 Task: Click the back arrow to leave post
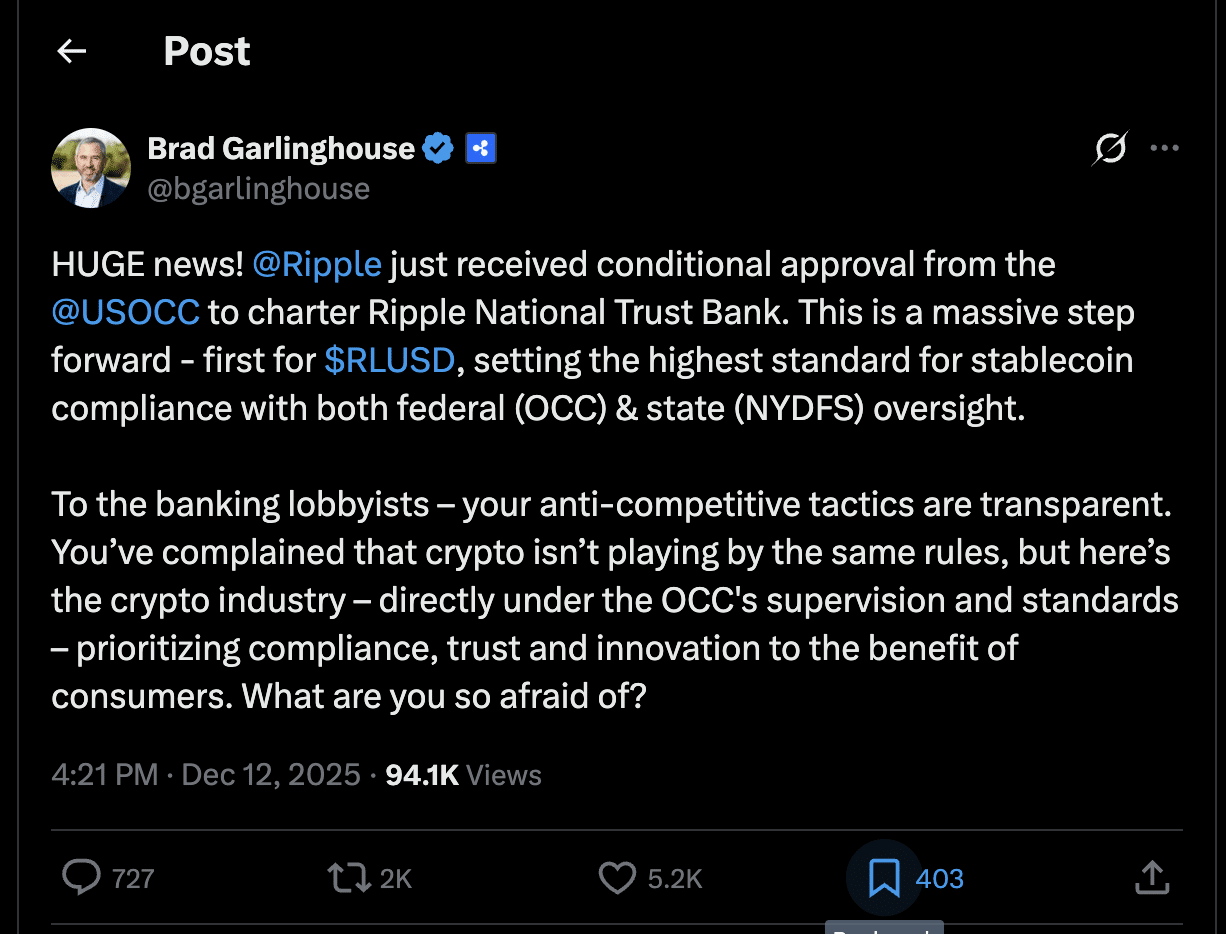pyautogui.click(x=72, y=52)
